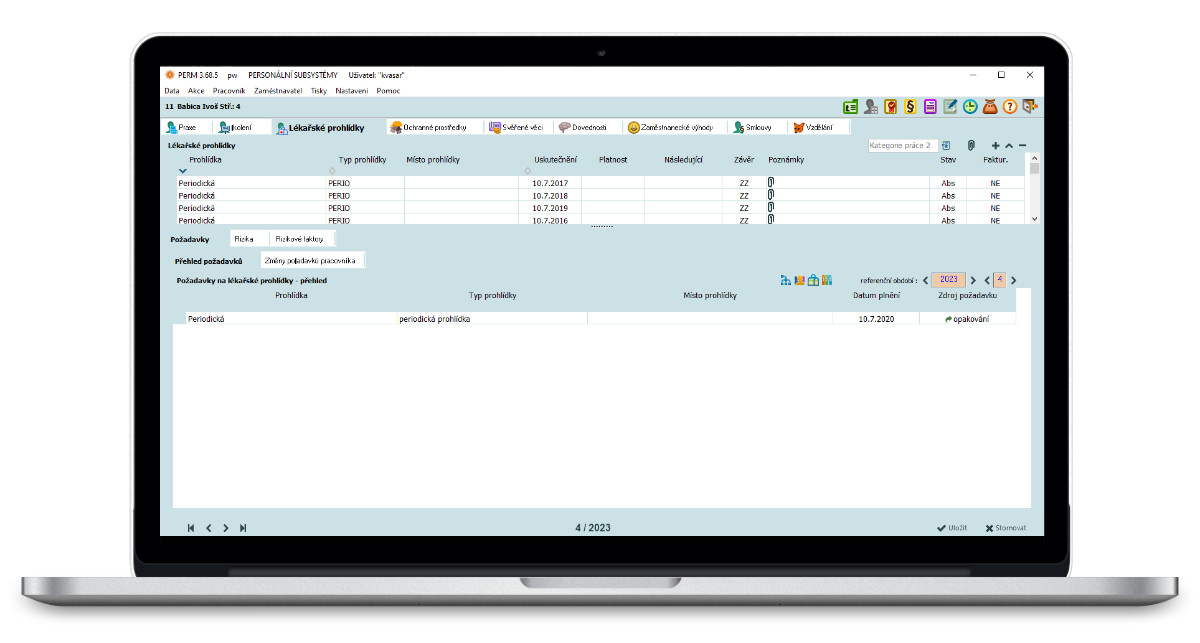Remove record with minus icon
This screenshot has height=643, width=1200.
1022,146
